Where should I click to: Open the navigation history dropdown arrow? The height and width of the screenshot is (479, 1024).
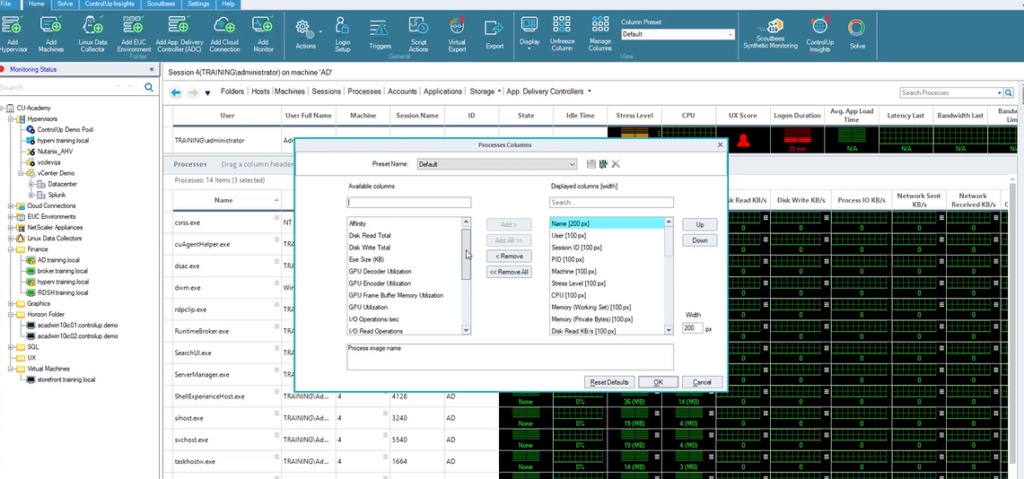[208, 93]
